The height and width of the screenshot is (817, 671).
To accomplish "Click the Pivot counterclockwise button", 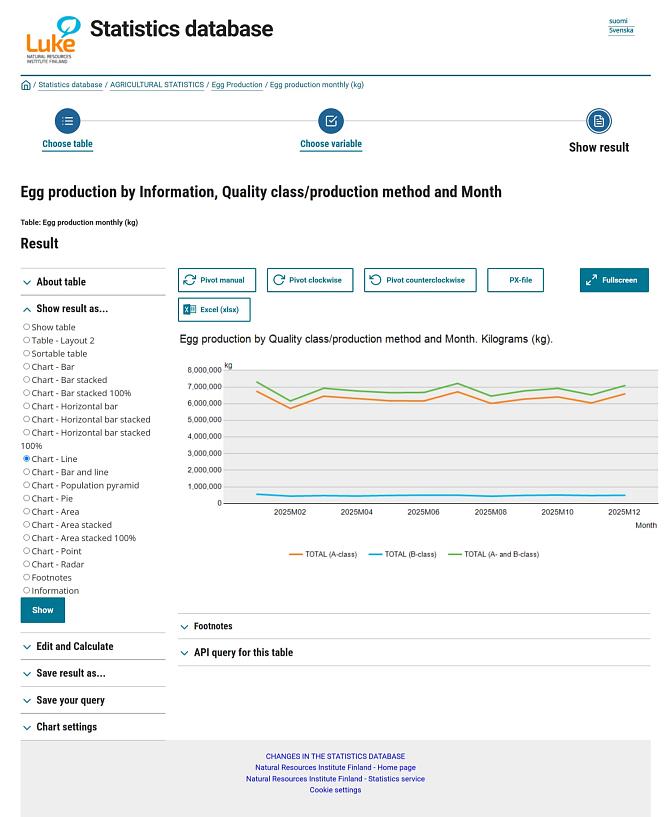I will click(420, 280).
